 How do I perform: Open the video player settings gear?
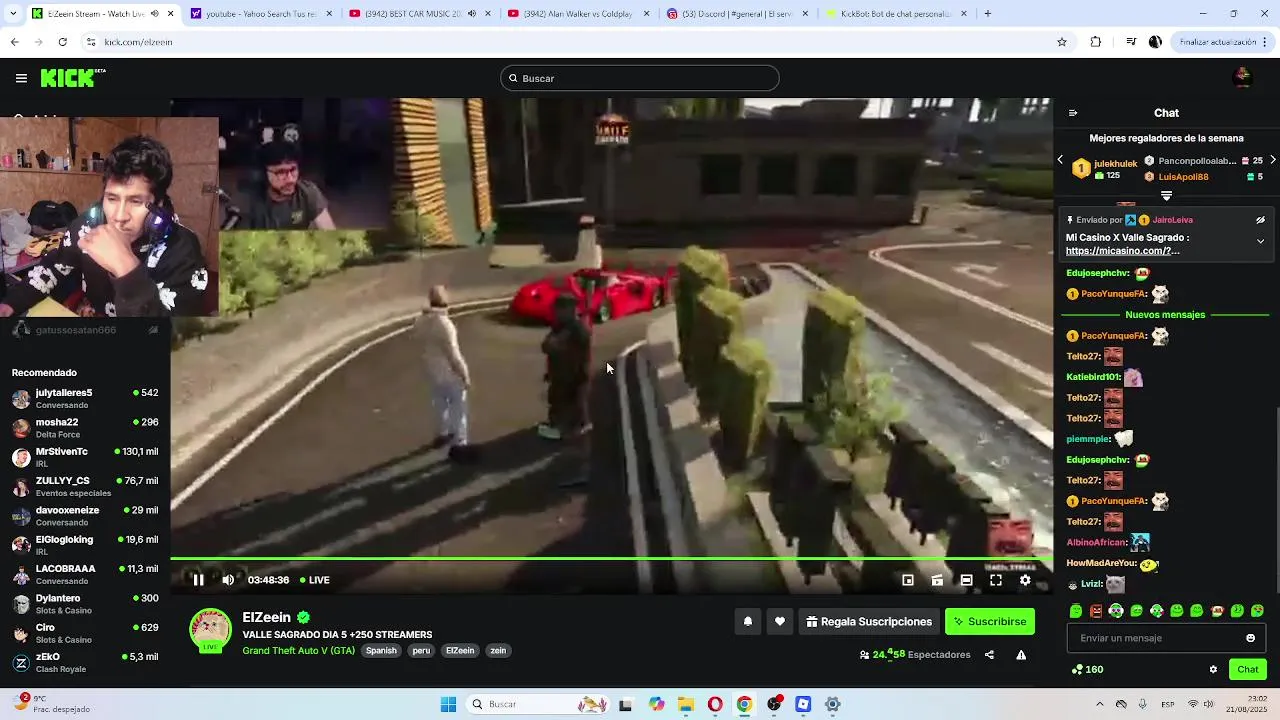1025,580
